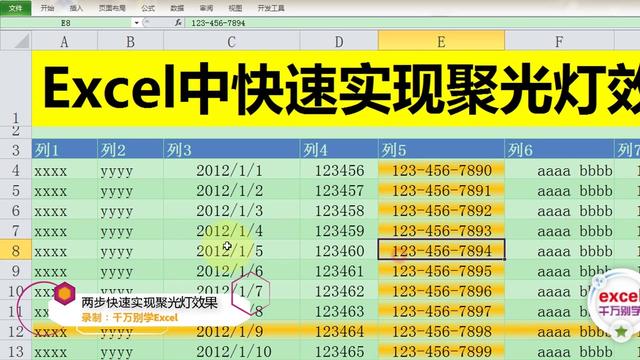This screenshot has height=360, width=640.
Task: Select row 7 header
Action: point(16,230)
